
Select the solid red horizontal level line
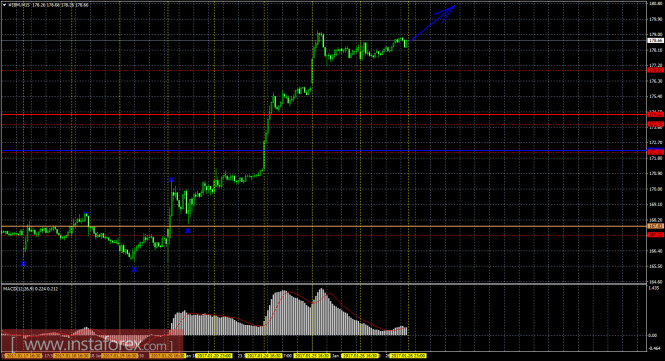tap(324, 115)
